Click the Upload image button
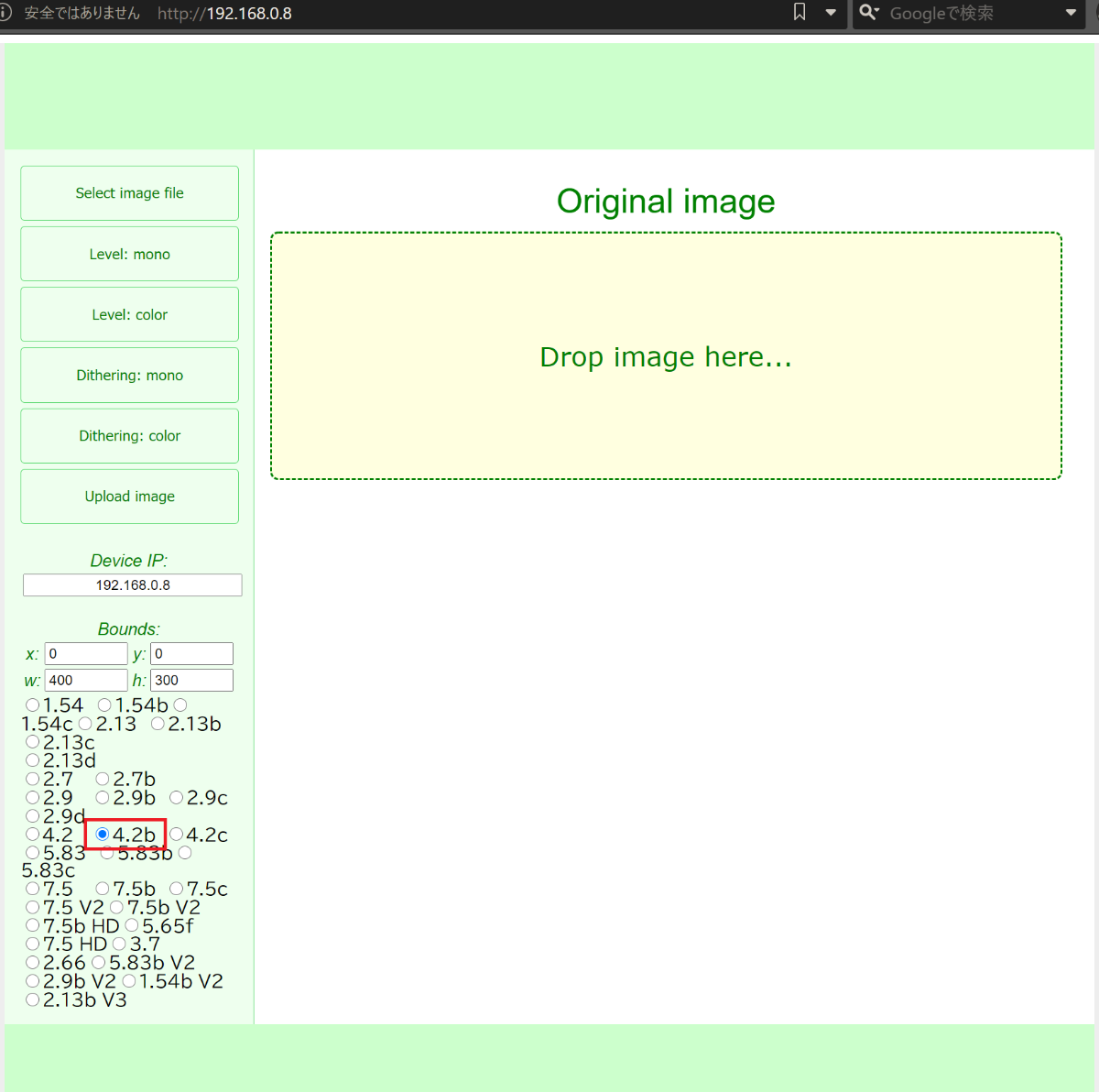The image size is (1099, 1092). tap(129, 497)
